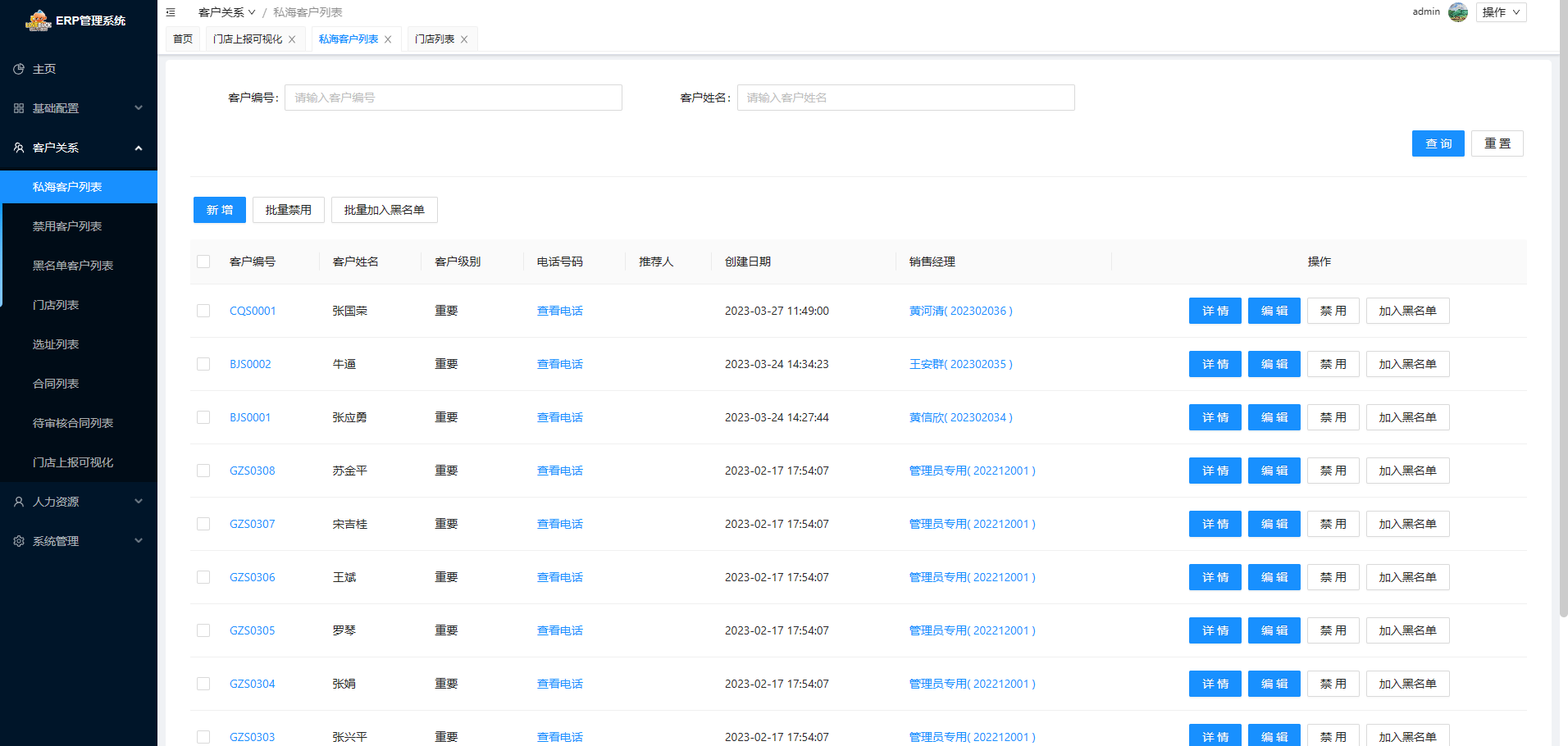Expand the 基础配置 menu chevron
Image resolution: width=1568 pixels, height=746 pixels.
139,108
